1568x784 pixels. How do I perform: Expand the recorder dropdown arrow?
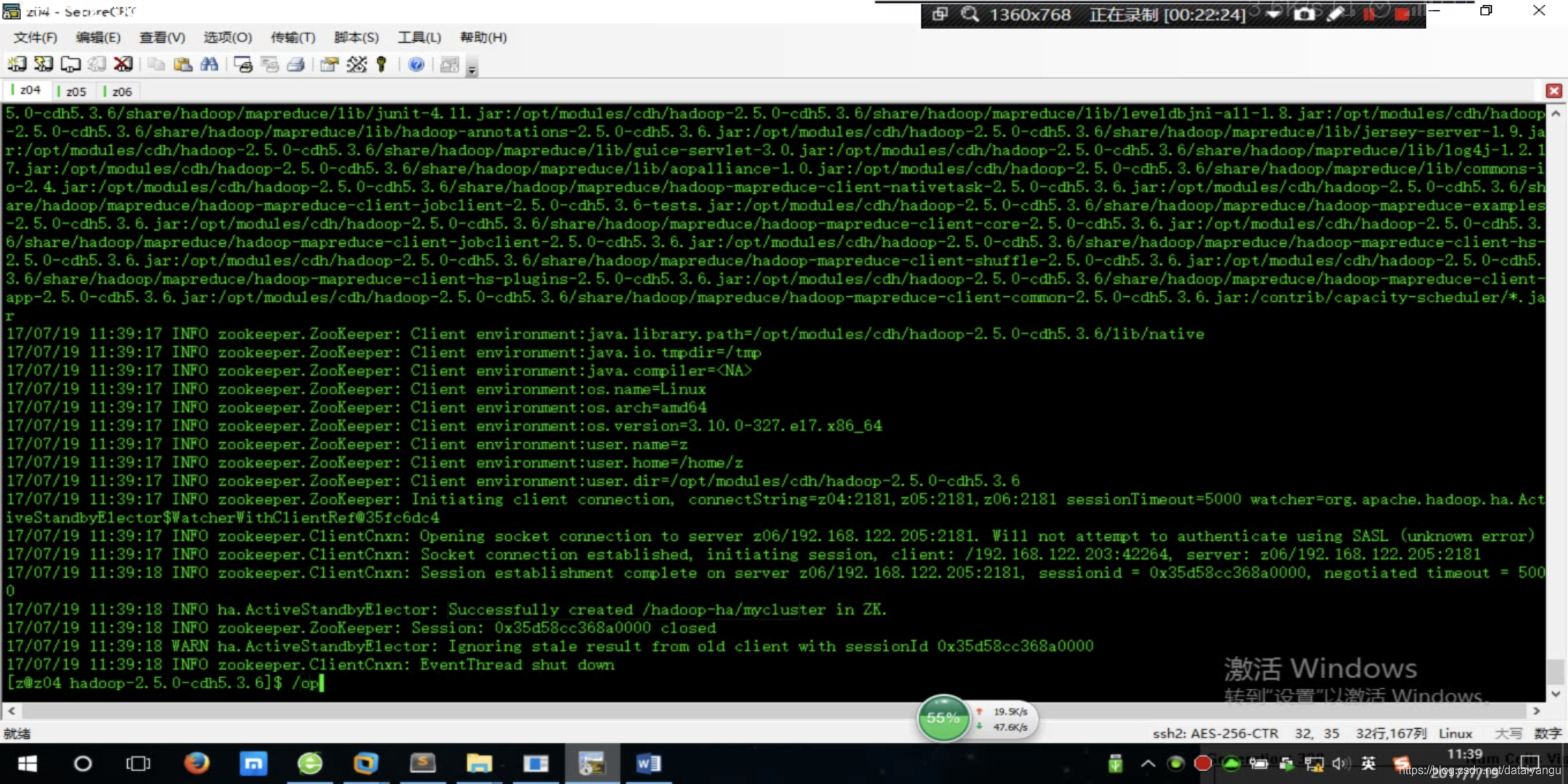click(1273, 14)
